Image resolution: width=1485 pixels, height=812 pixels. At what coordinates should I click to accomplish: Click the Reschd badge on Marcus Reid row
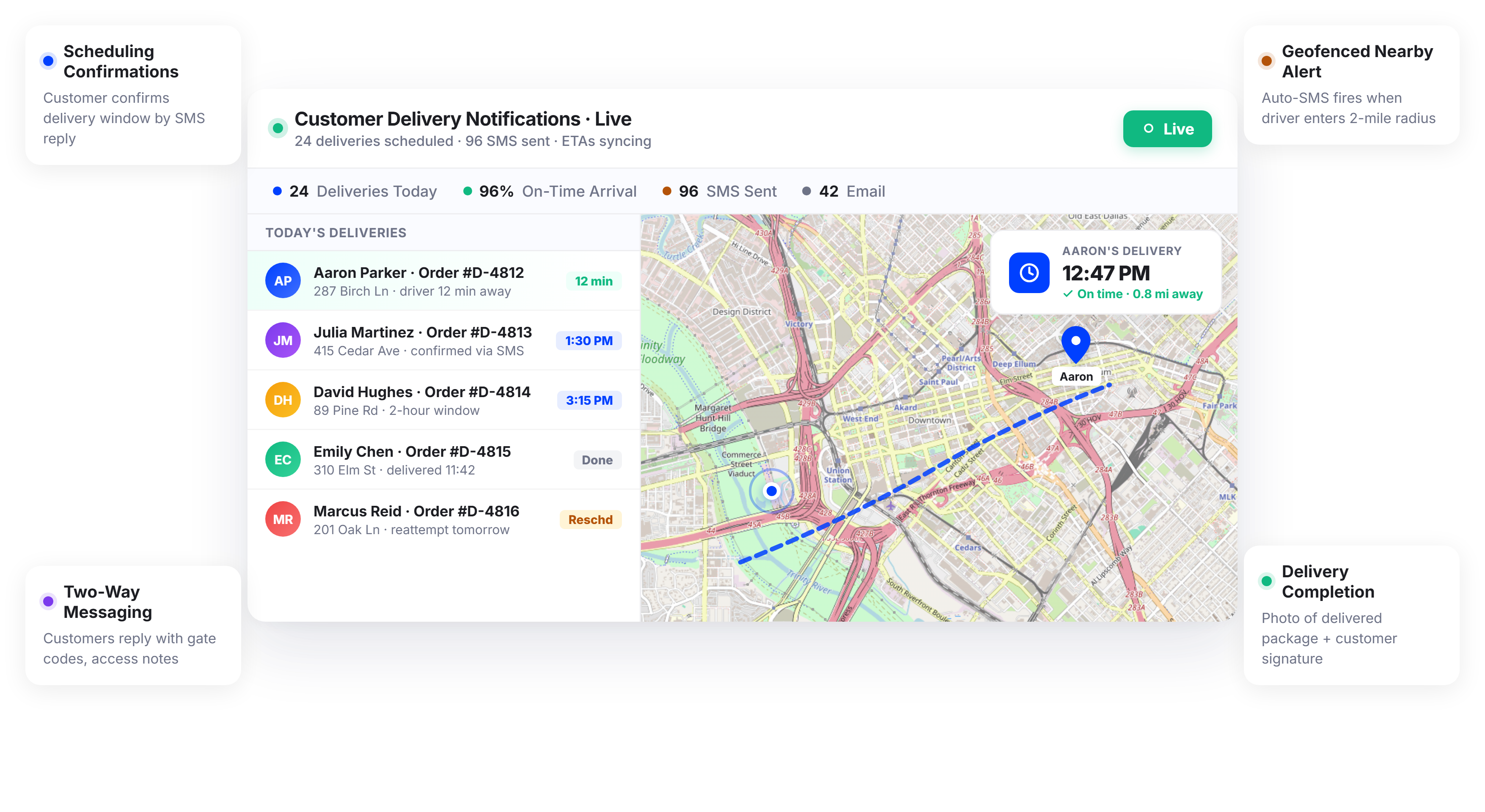(590, 519)
